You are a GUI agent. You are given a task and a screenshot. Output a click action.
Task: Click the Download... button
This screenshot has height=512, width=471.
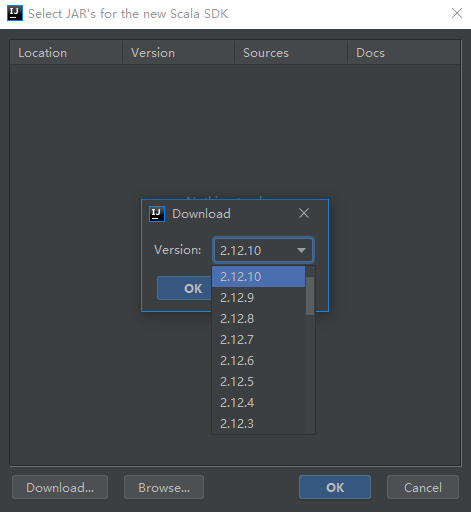click(60, 487)
